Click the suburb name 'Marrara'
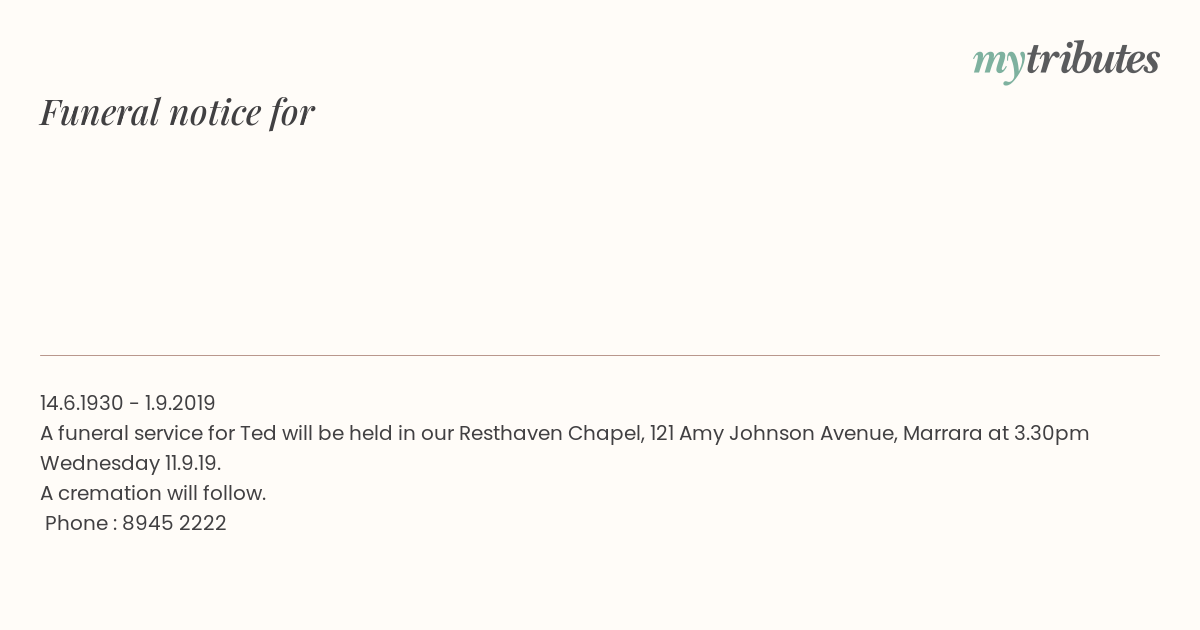The image size is (1200, 630). point(943,433)
